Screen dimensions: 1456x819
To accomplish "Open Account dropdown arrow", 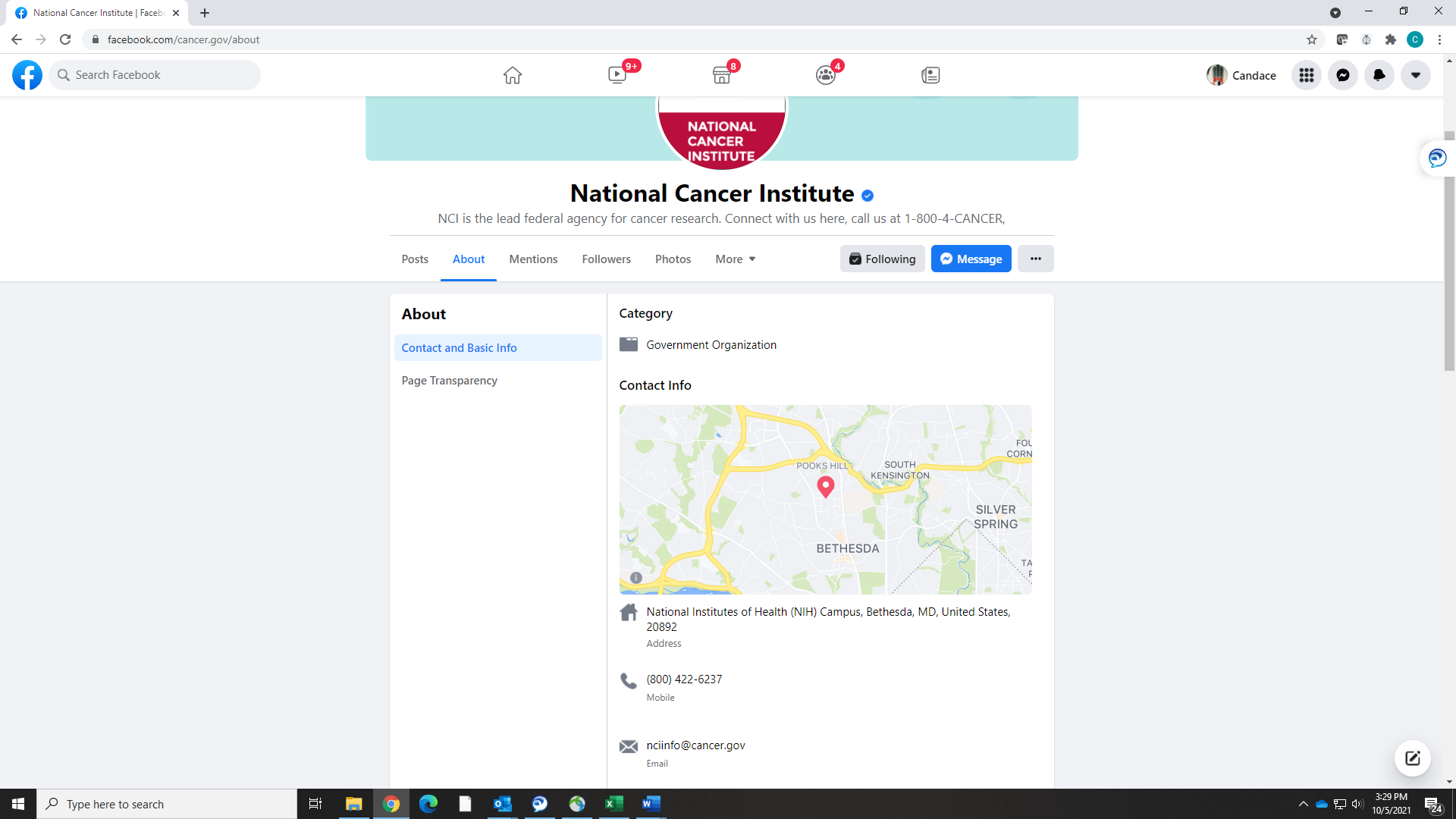I will (x=1415, y=75).
